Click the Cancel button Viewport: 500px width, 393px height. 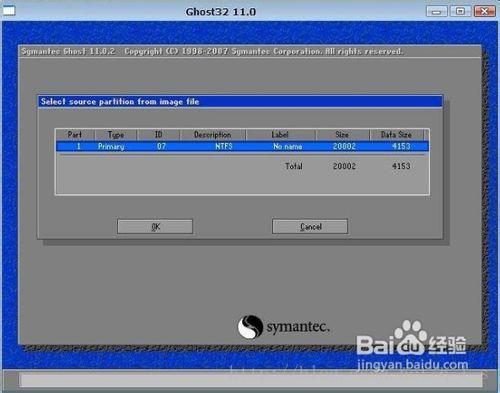(310, 226)
